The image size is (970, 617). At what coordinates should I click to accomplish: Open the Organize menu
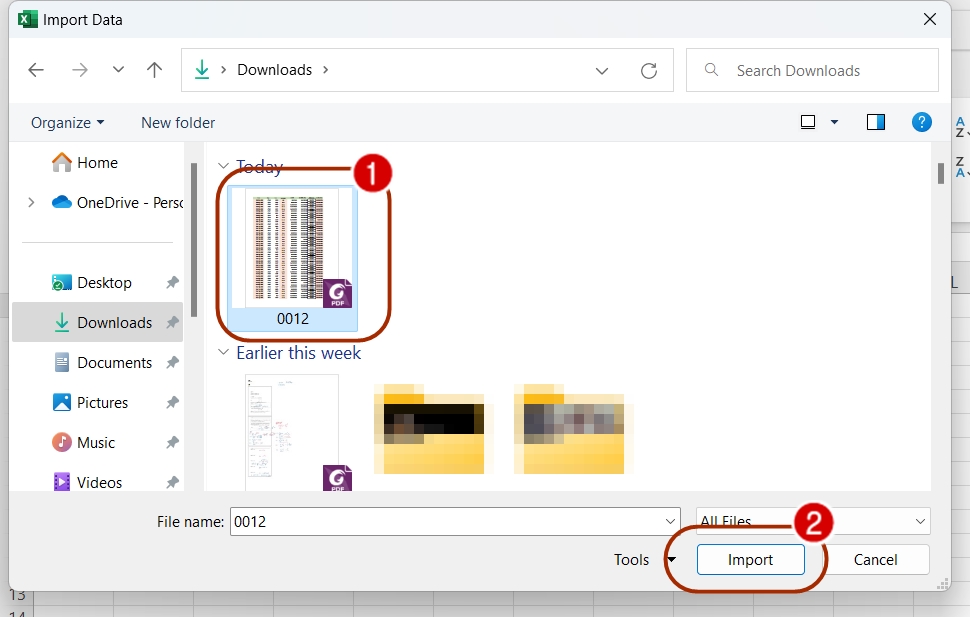[66, 122]
